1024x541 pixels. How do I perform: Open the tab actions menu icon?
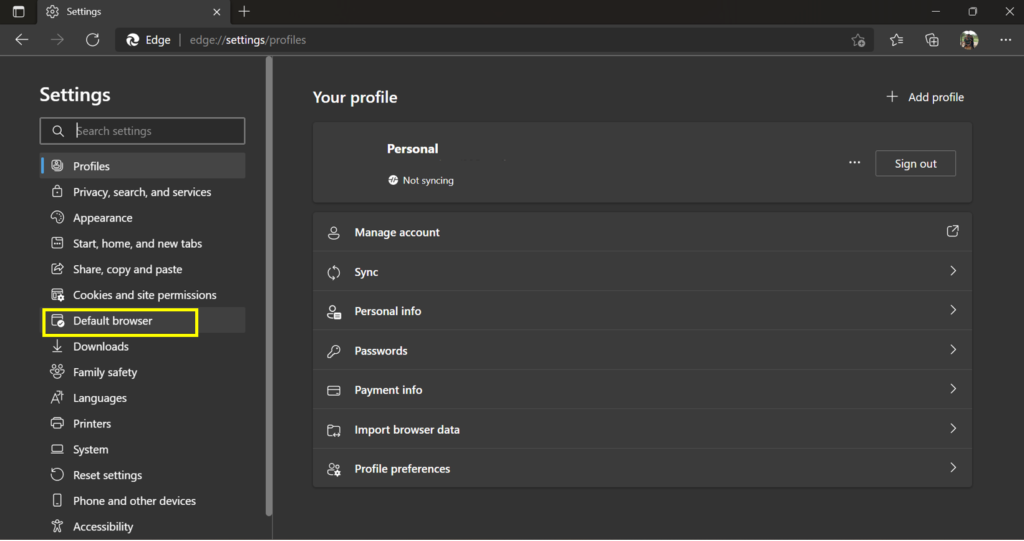click(18, 12)
